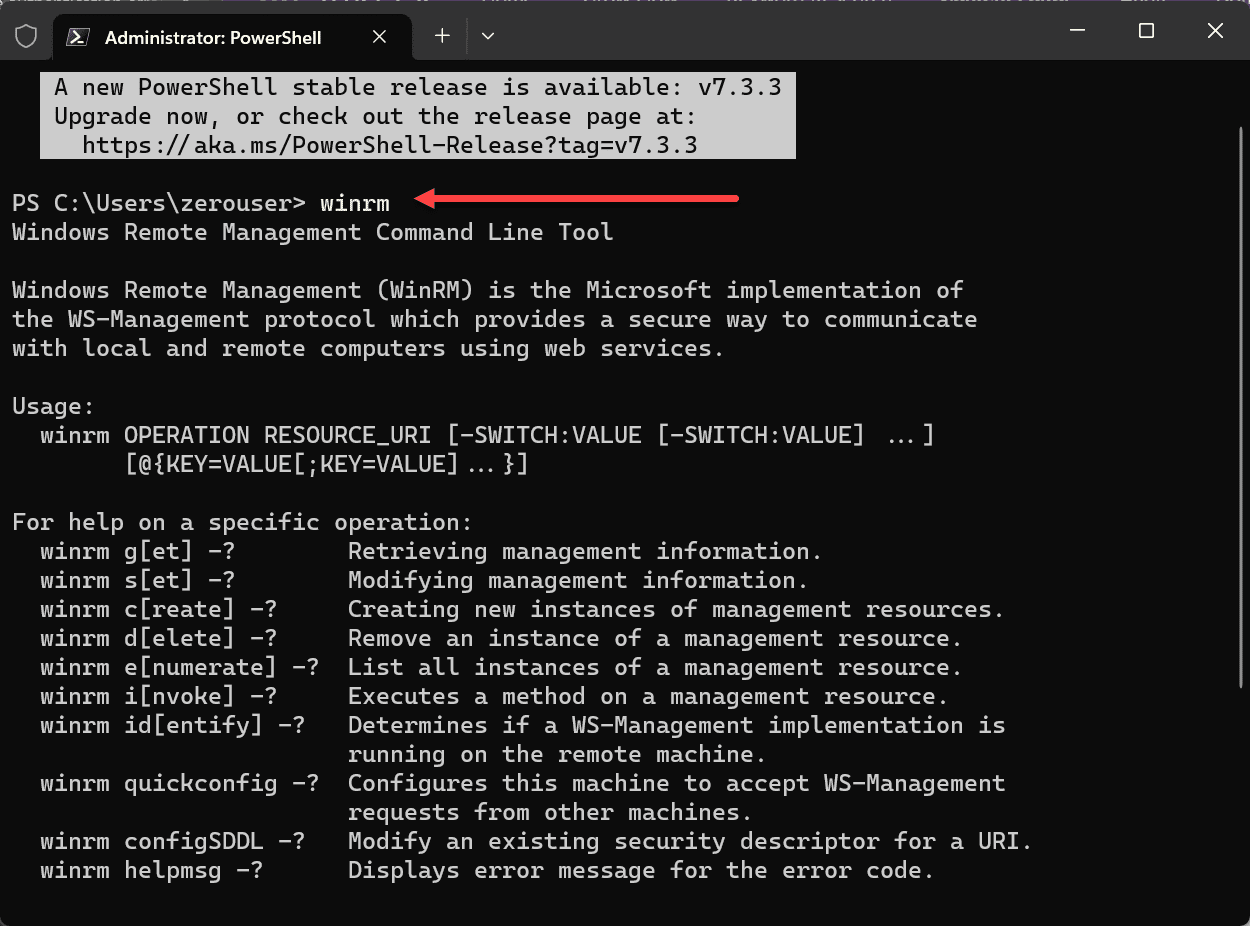Image resolution: width=1250 pixels, height=926 pixels.
Task: Open a new tab with the plus button
Action: point(442,36)
